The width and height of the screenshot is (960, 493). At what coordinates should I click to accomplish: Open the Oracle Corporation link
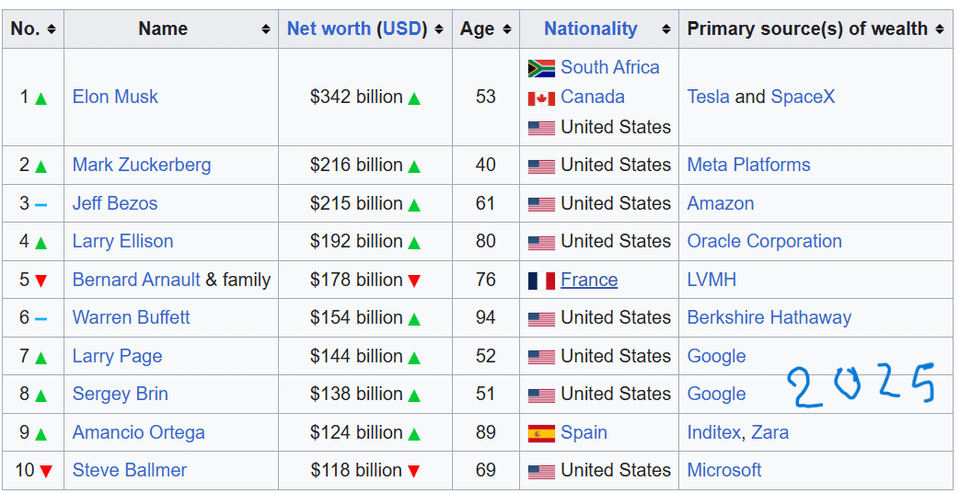coord(764,241)
